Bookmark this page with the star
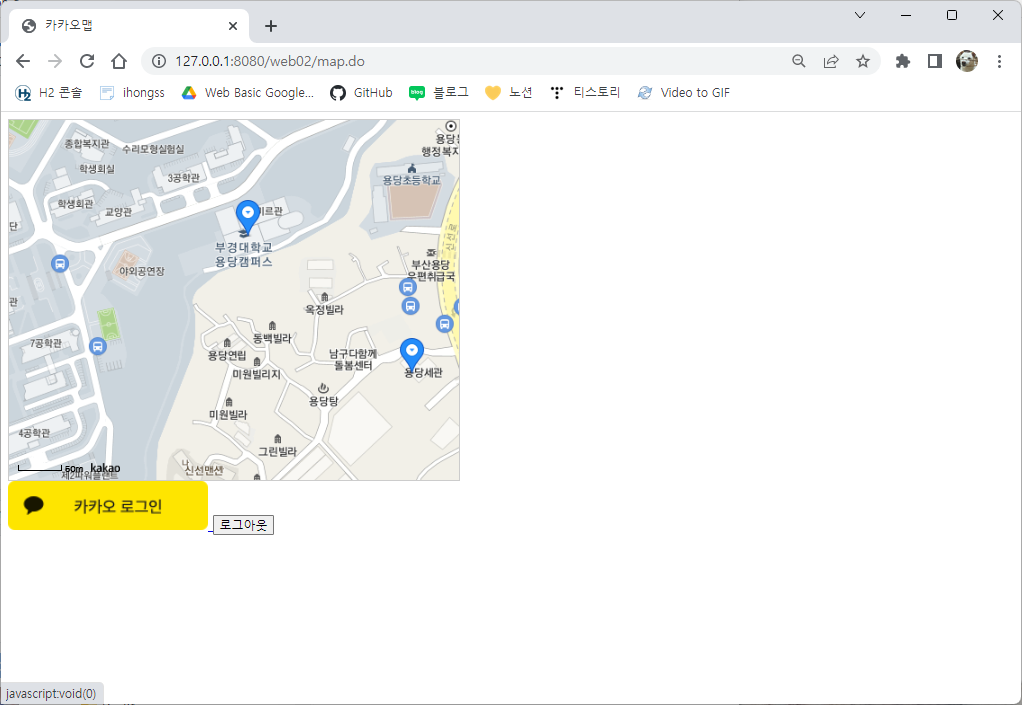Viewport: 1022px width, 705px height. (862, 61)
